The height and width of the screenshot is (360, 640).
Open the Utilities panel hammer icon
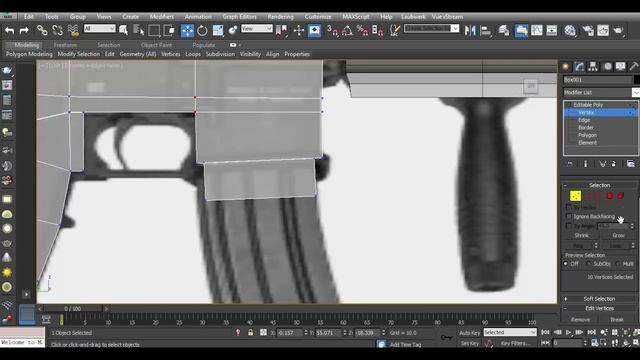[634, 66]
